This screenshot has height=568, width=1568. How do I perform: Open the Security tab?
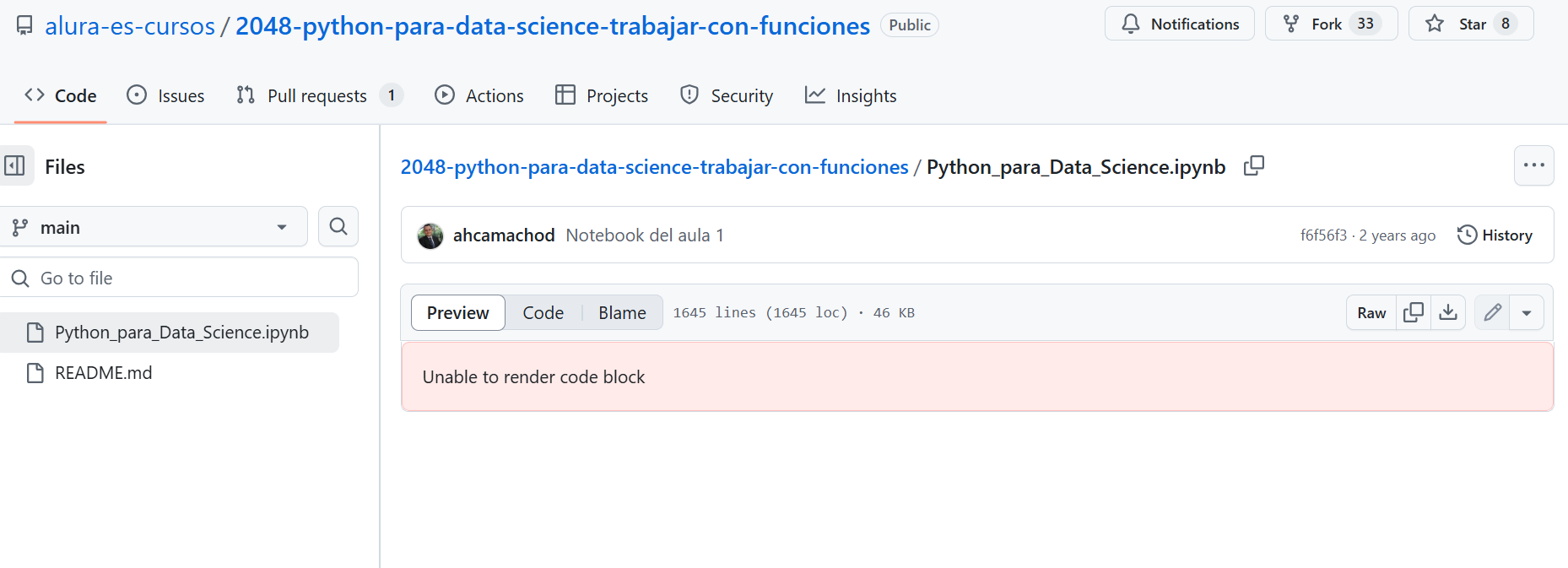[727, 95]
